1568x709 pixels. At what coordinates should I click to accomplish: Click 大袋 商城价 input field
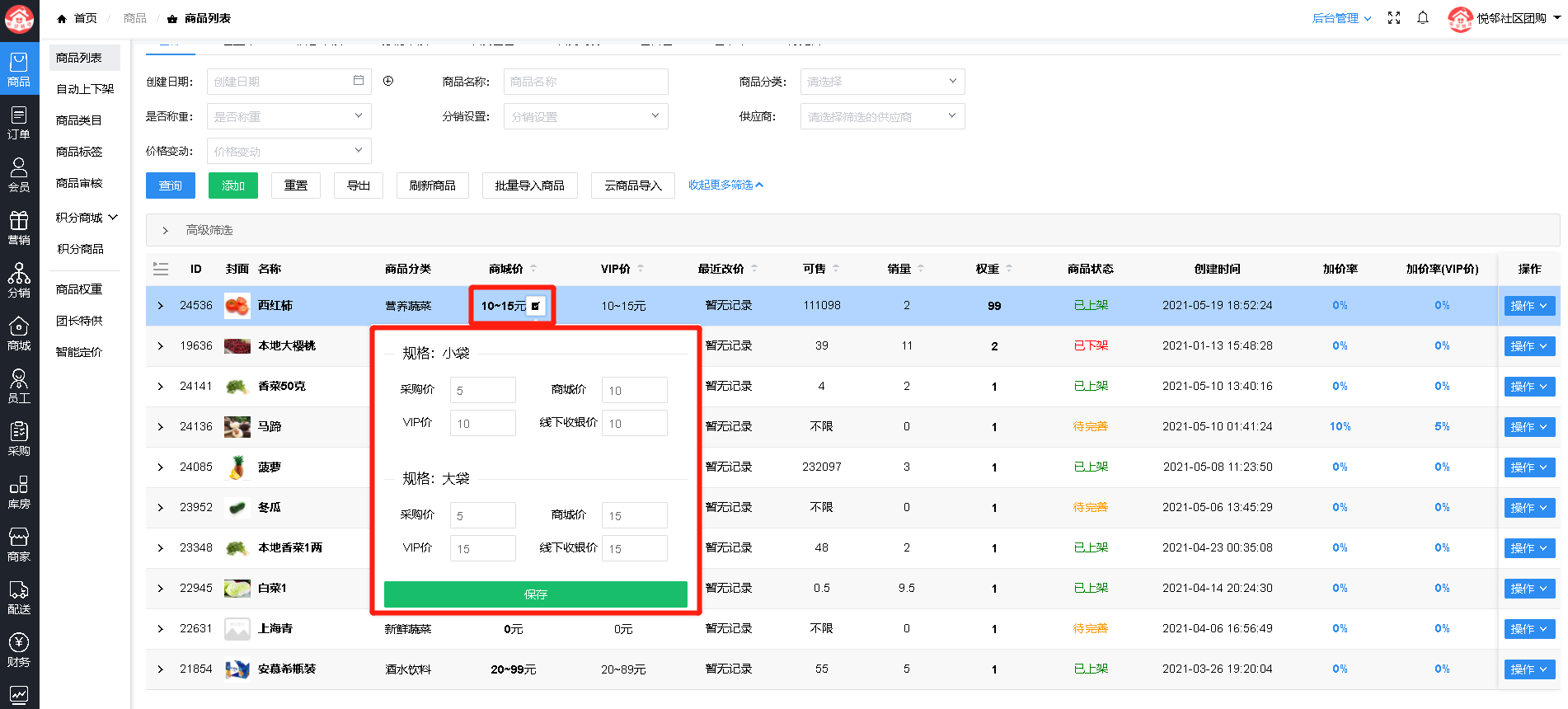click(x=635, y=515)
